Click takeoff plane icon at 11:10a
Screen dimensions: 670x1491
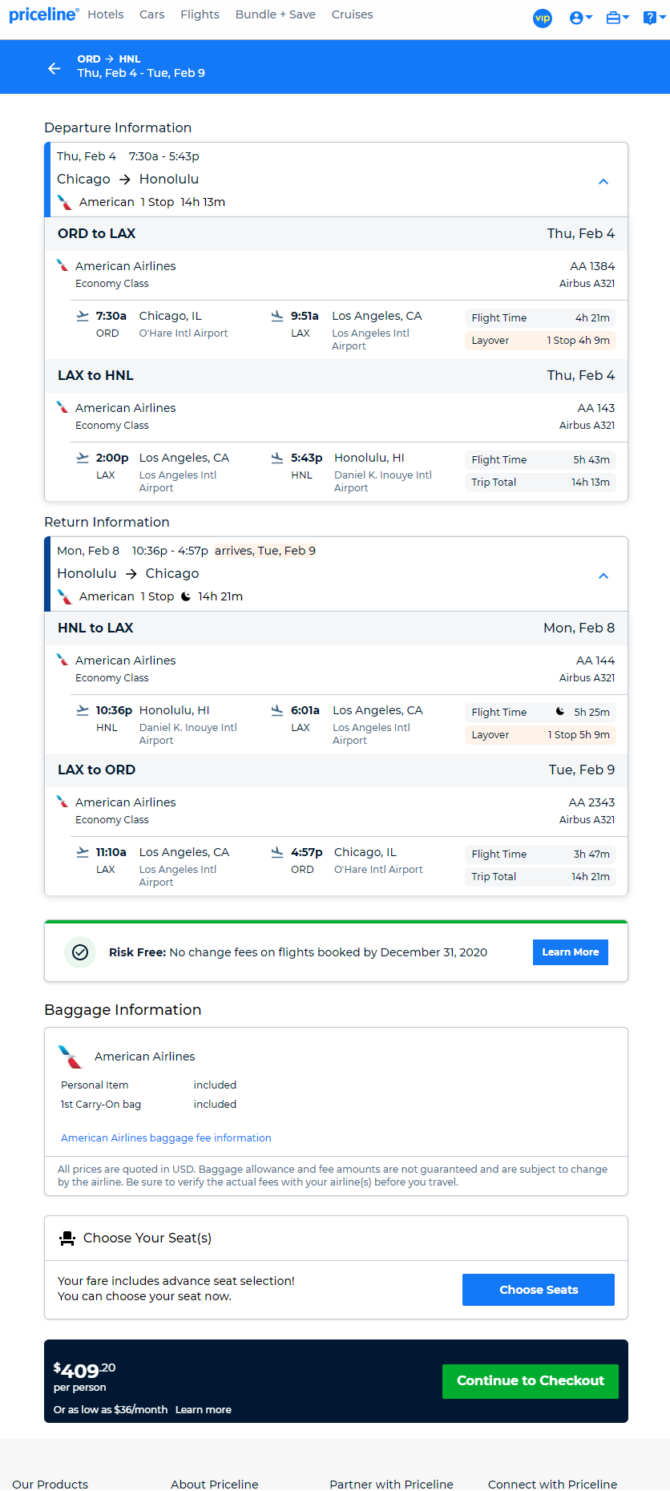tap(83, 852)
